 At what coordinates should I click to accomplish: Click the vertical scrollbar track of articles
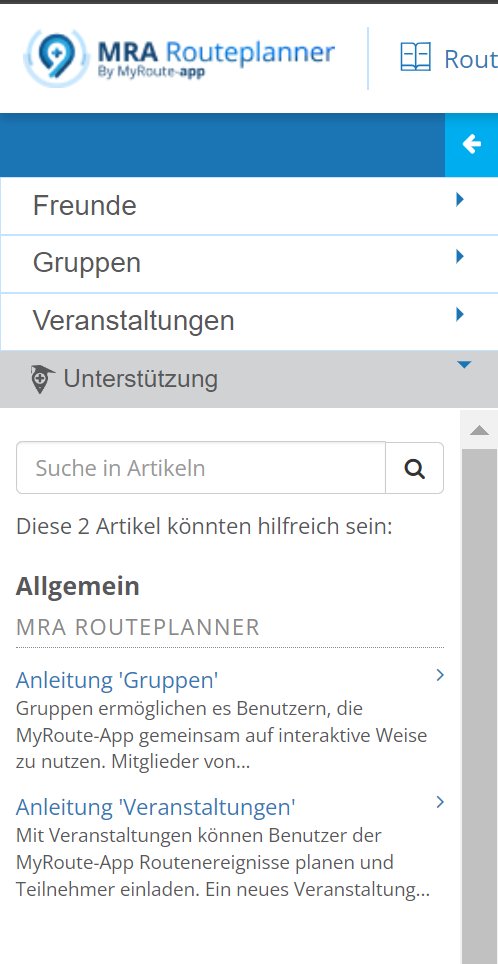coord(479,706)
